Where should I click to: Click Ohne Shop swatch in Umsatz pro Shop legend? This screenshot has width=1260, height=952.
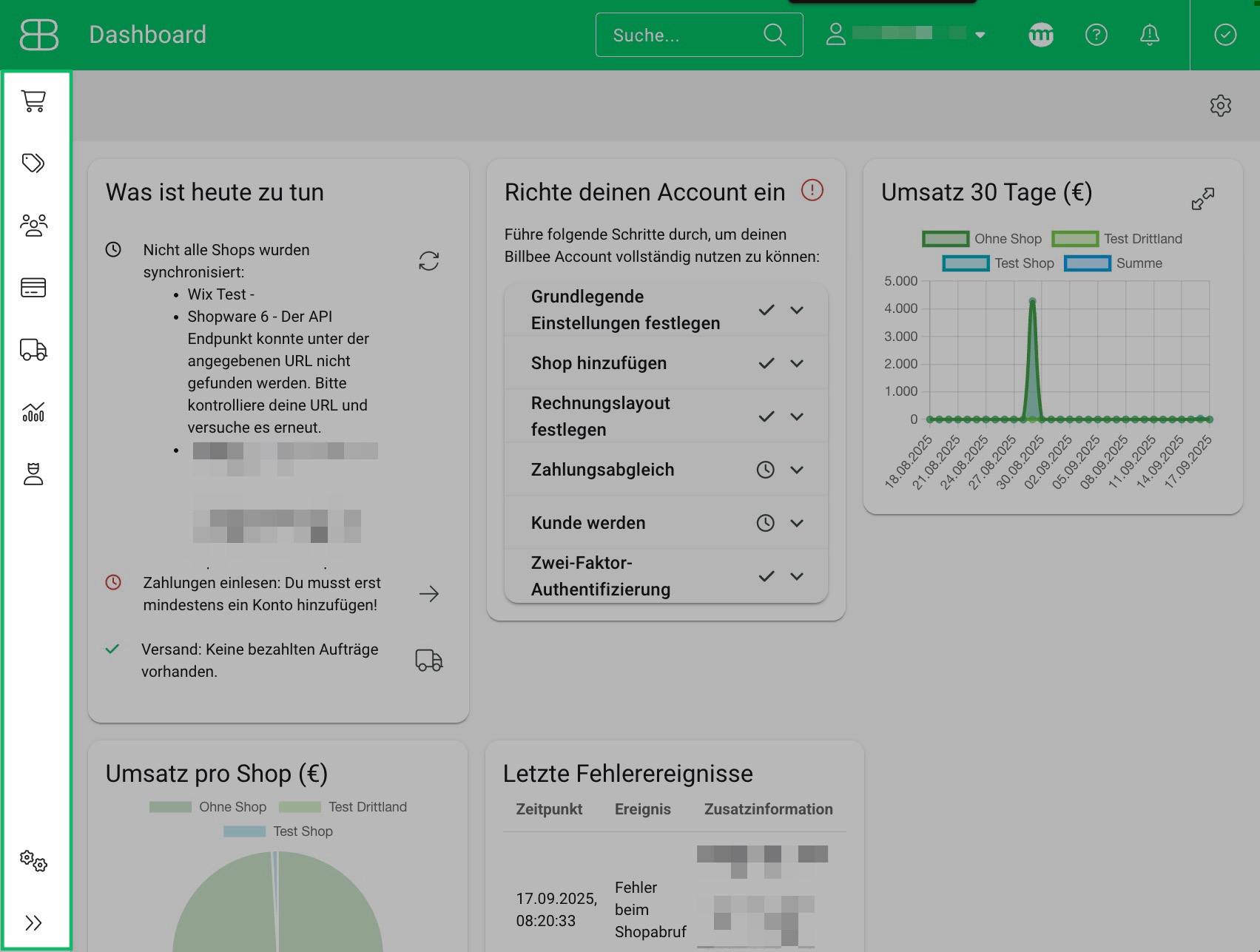coord(170,807)
